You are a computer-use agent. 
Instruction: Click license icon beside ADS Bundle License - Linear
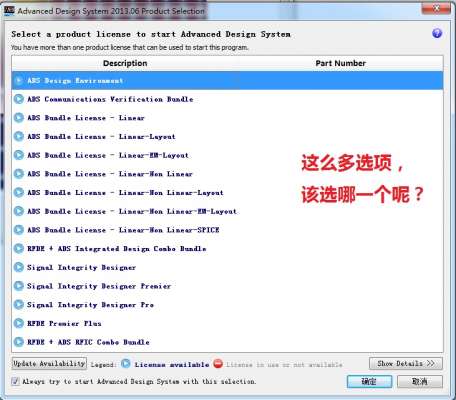[x=19, y=118]
